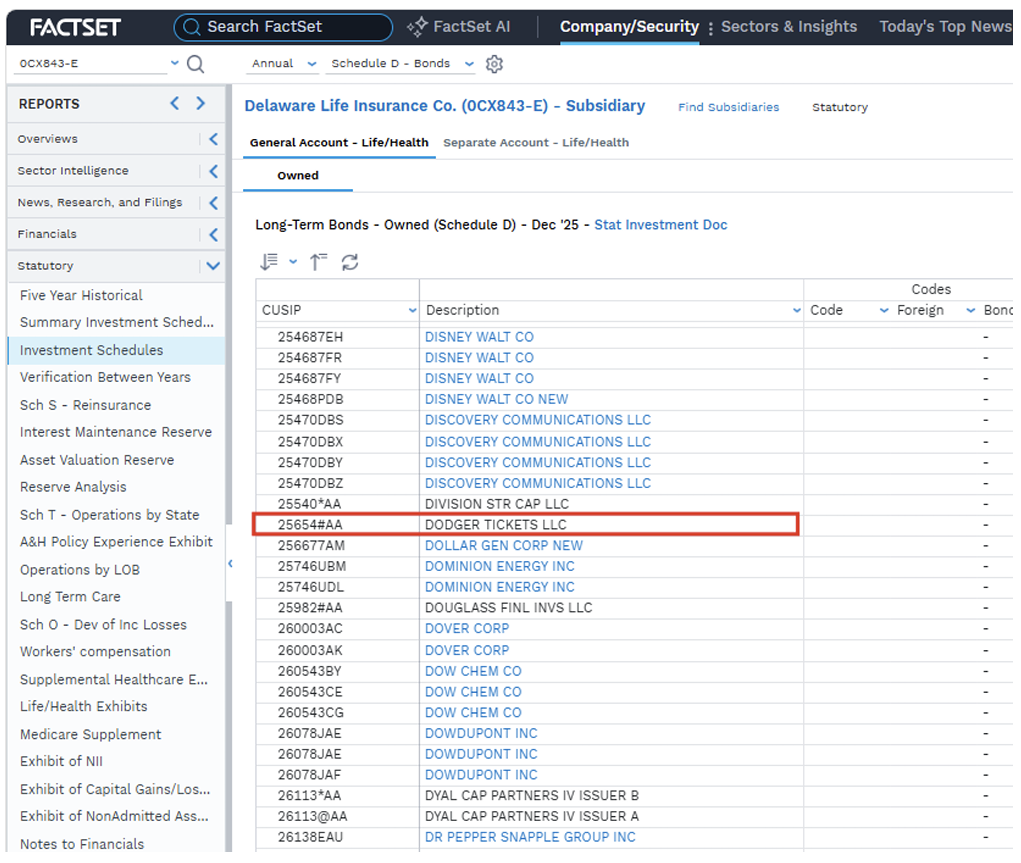Open the vertical dots menu after Company/Security
1021x863 pixels.
pyautogui.click(x=710, y=28)
